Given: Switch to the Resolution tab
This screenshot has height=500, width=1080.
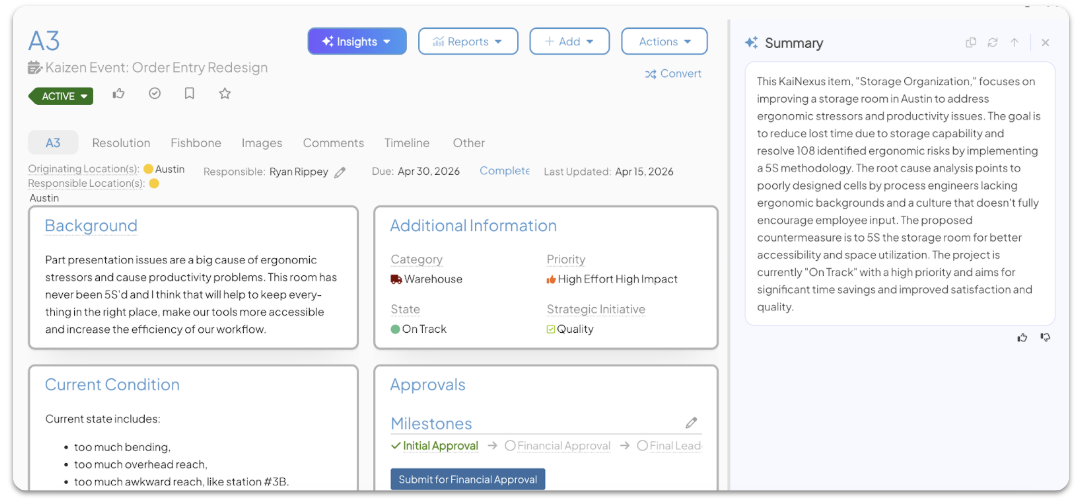Looking at the screenshot, I should tap(121, 143).
